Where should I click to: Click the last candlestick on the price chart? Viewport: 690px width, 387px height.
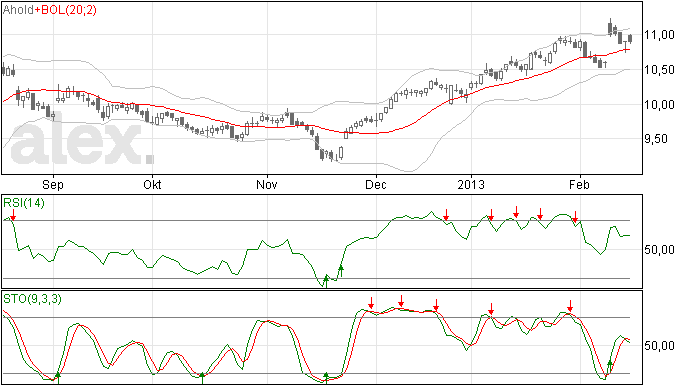pyautogui.click(x=631, y=39)
